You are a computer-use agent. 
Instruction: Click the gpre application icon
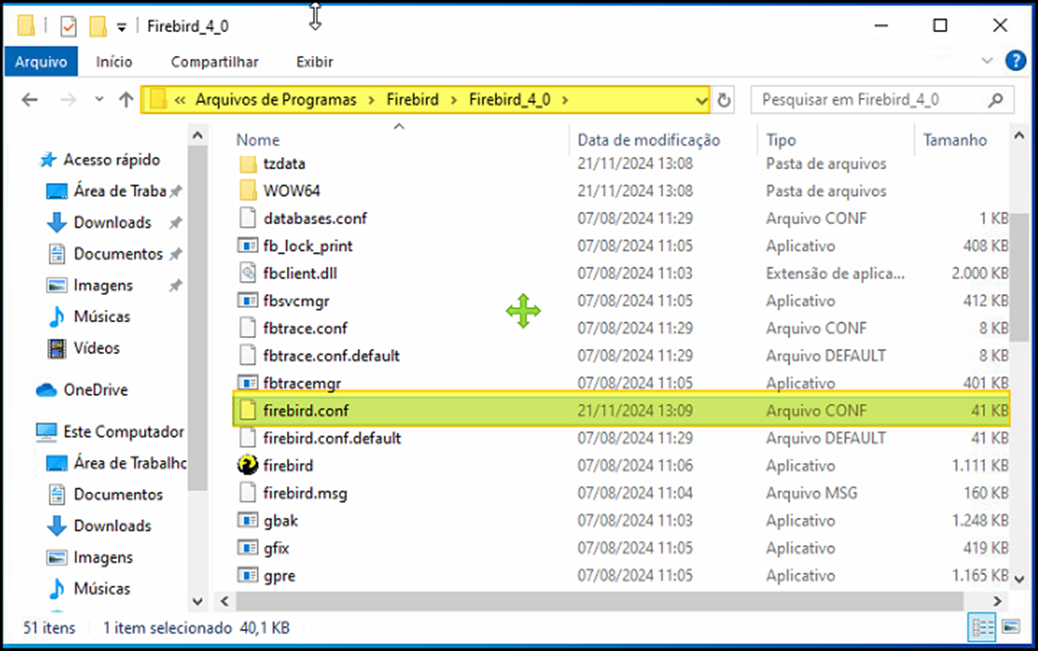pos(248,576)
